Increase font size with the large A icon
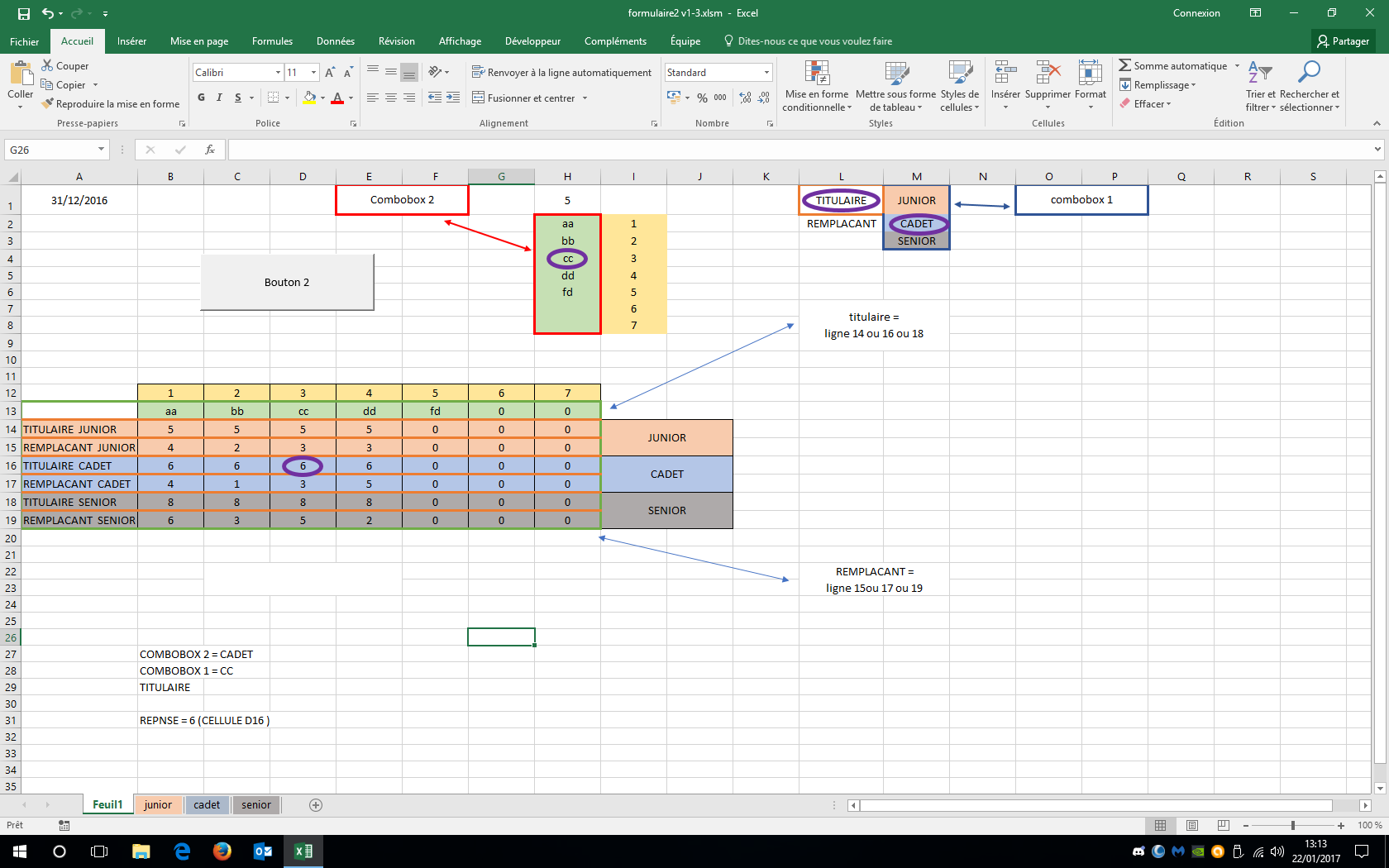The width and height of the screenshot is (1389, 868). 330,73
